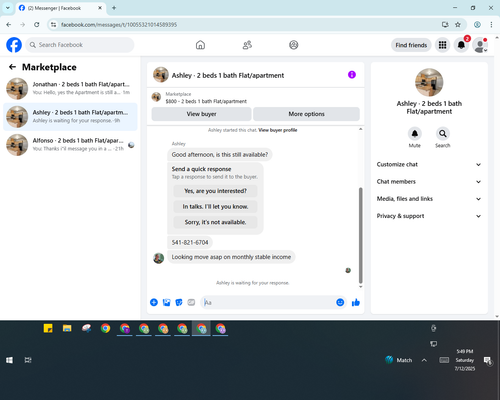Open the notifications bell with badge
This screenshot has height=400, width=500.
pos(461,45)
